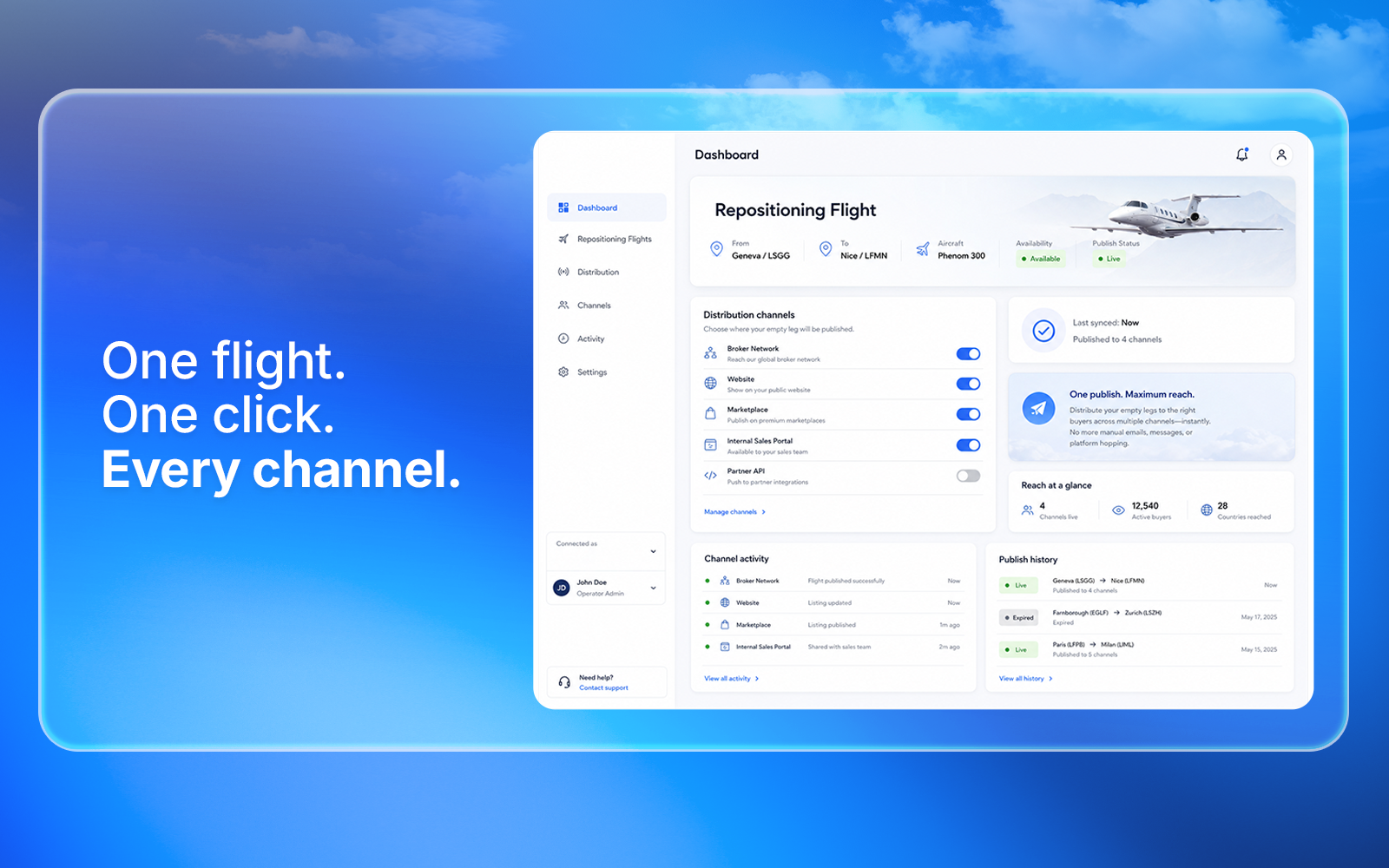The height and width of the screenshot is (868, 1389).
Task: Click the Countries reached globe icon
Action: 1207,510
